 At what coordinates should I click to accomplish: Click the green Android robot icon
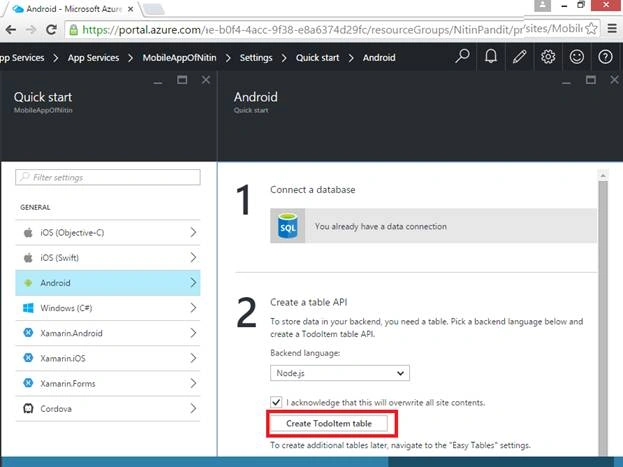point(28,283)
